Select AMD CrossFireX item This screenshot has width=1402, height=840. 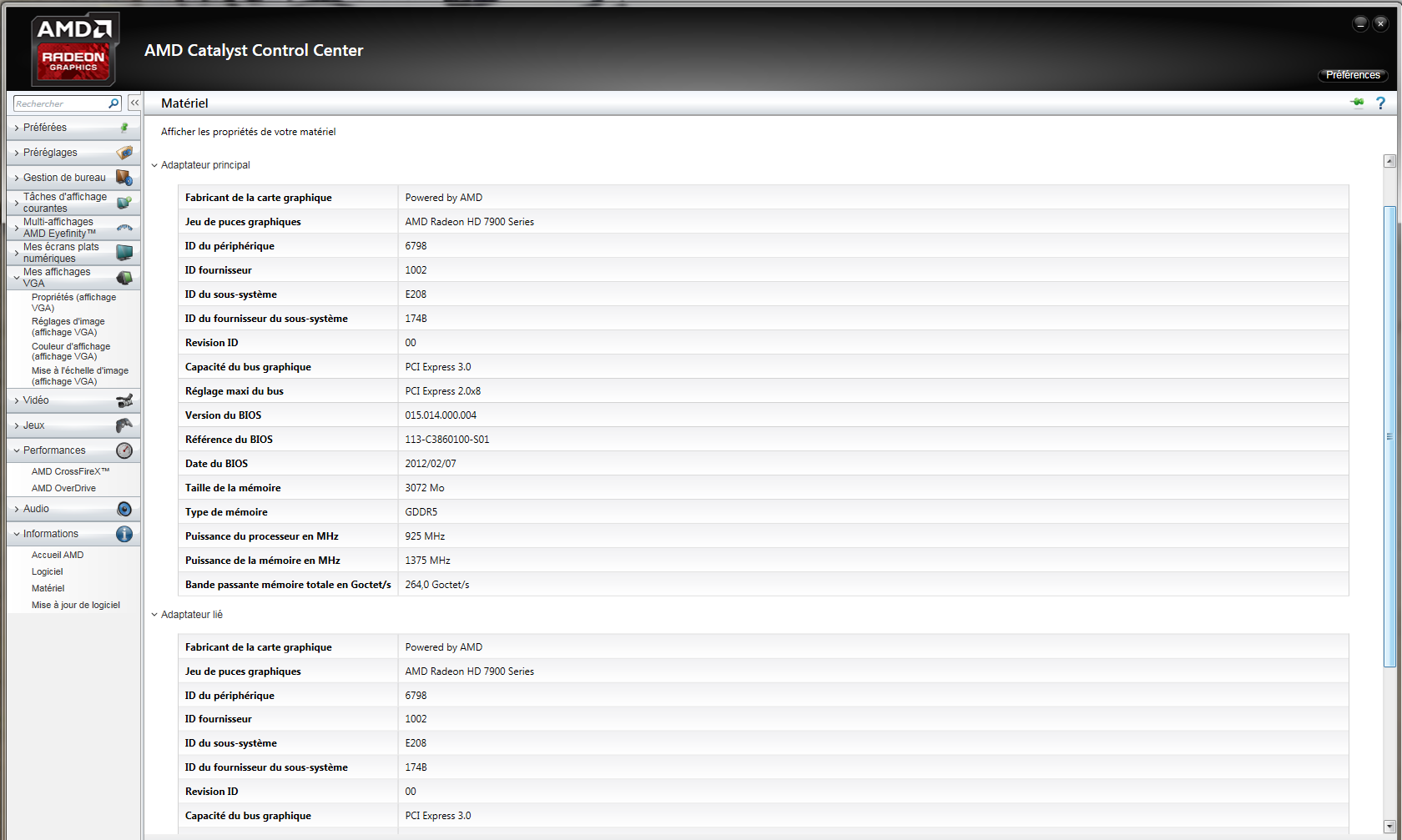70,471
